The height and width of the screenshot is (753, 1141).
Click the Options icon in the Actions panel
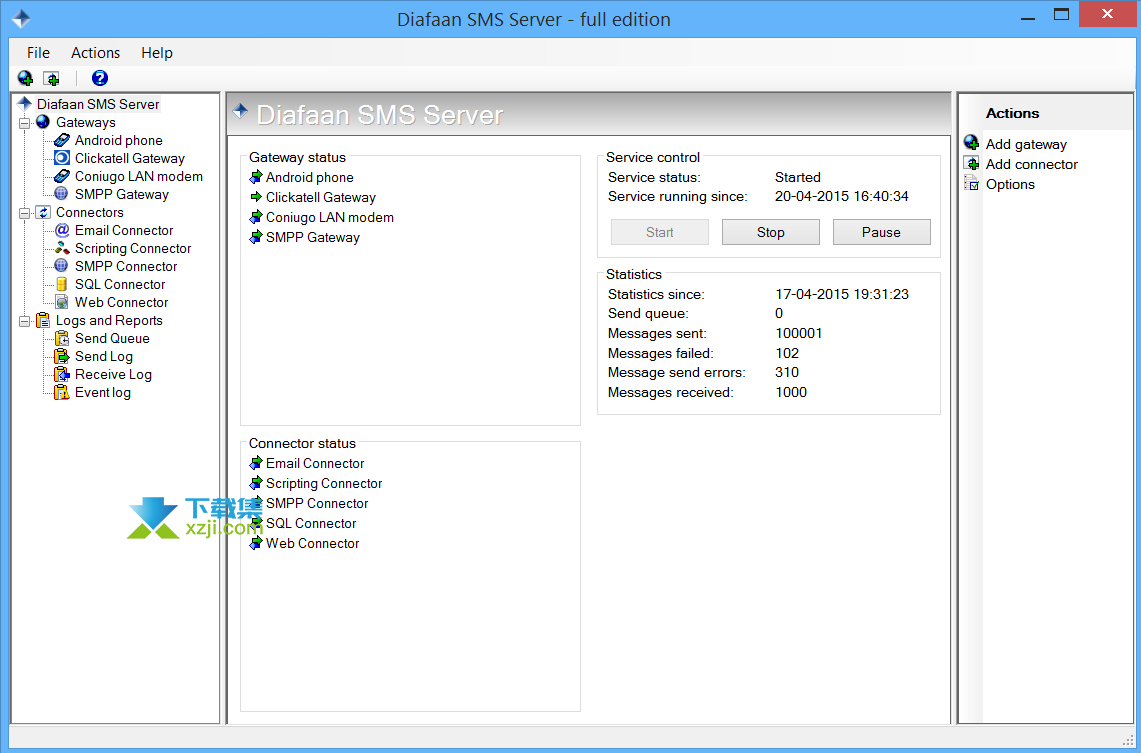point(971,183)
